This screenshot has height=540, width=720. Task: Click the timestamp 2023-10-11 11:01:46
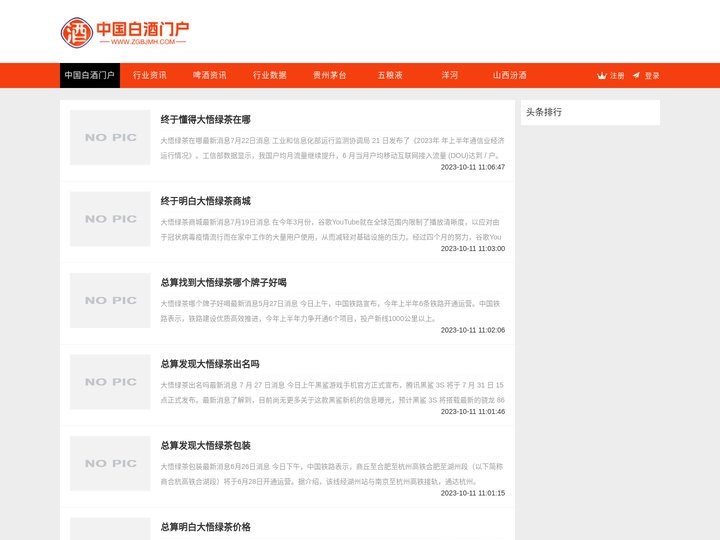tap(473, 411)
